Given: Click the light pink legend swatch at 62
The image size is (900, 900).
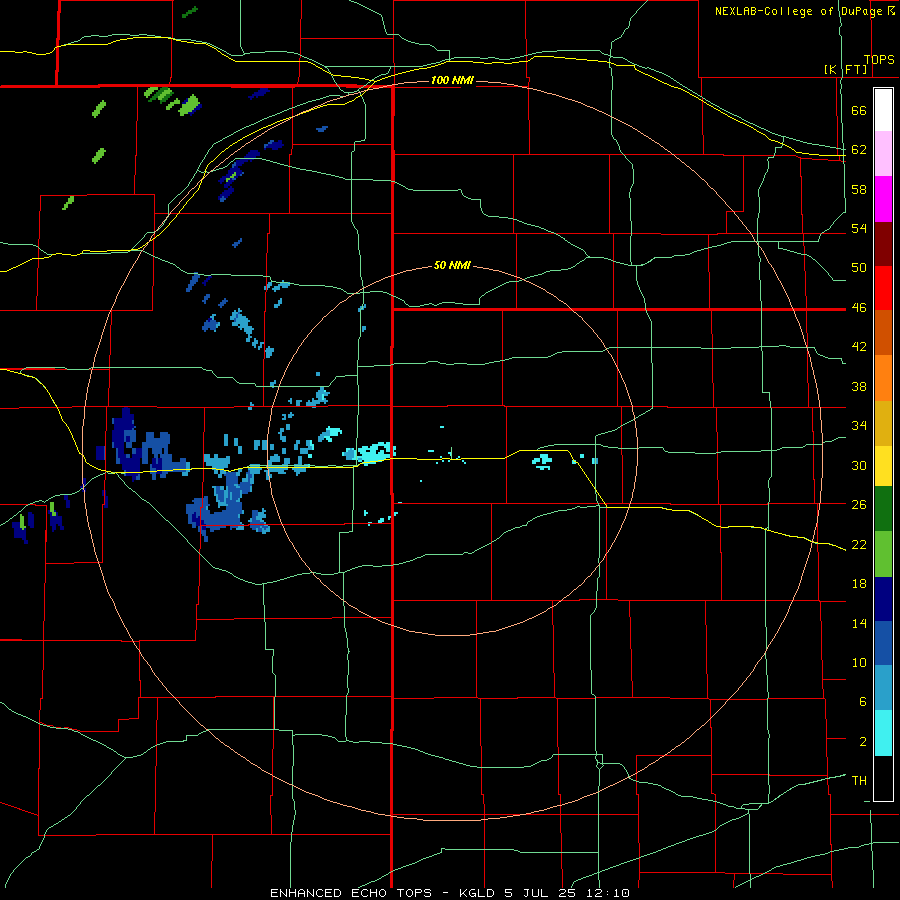Looking at the screenshot, I should (883, 154).
